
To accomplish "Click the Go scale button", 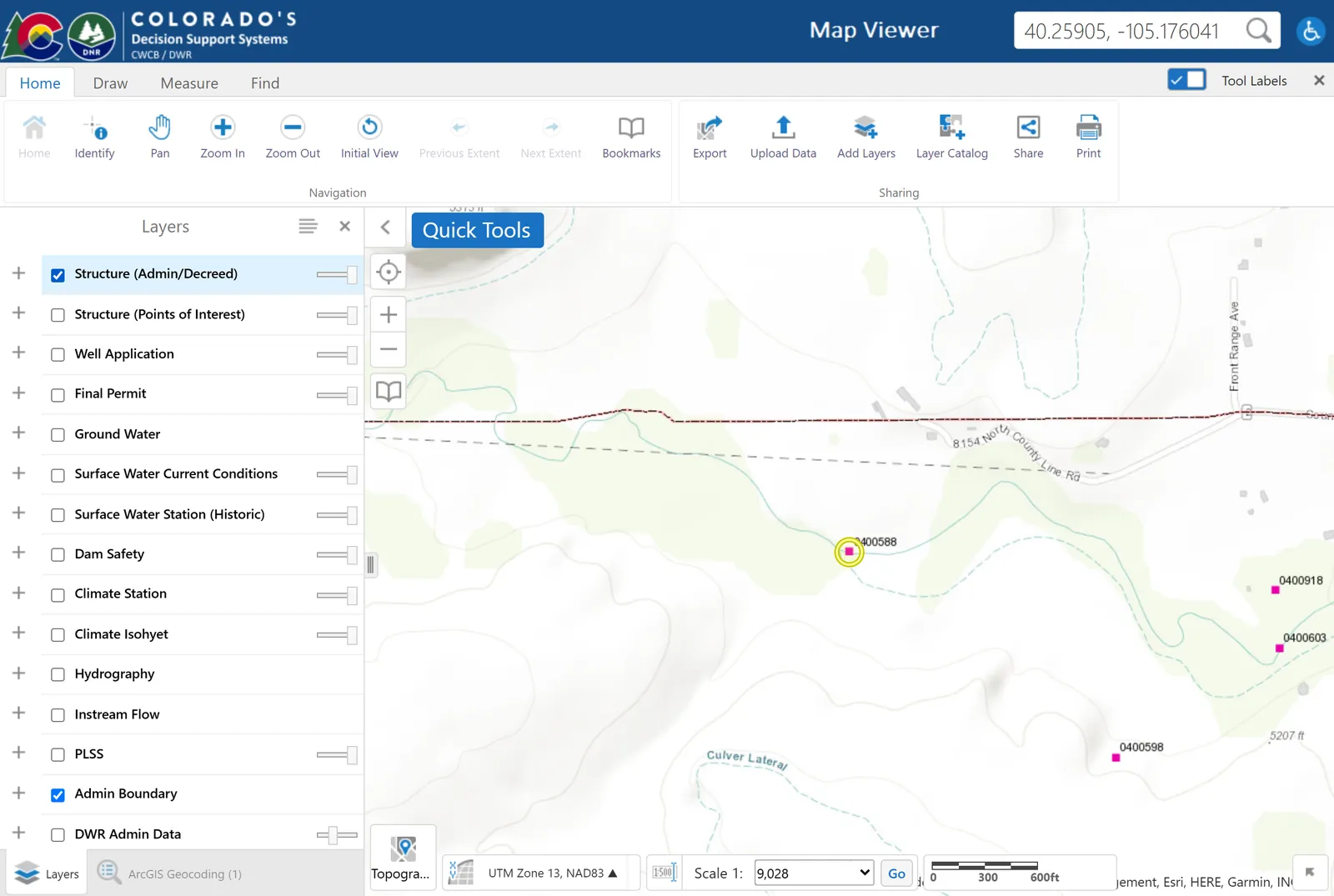I will 896,873.
